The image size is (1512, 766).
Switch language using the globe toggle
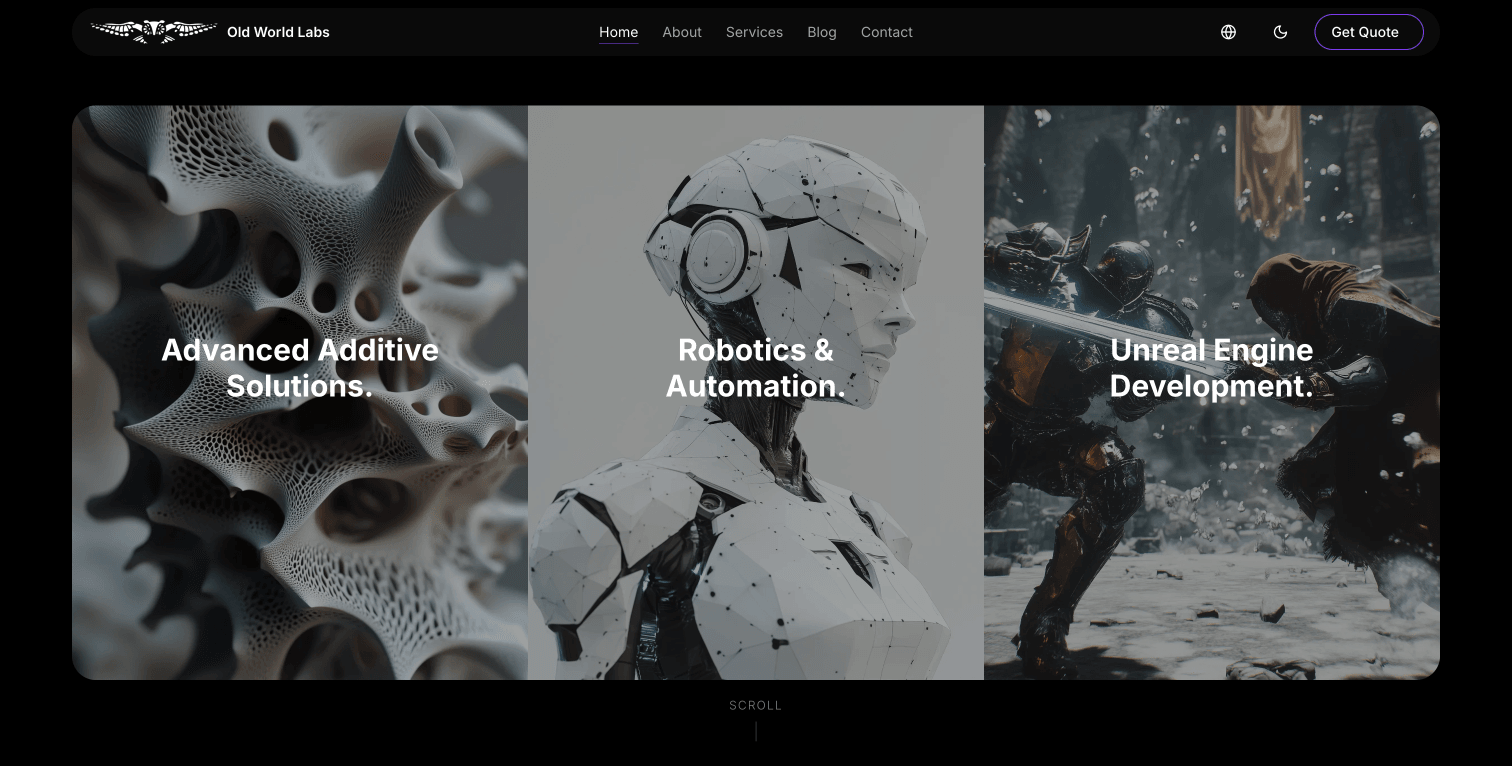tap(1228, 32)
